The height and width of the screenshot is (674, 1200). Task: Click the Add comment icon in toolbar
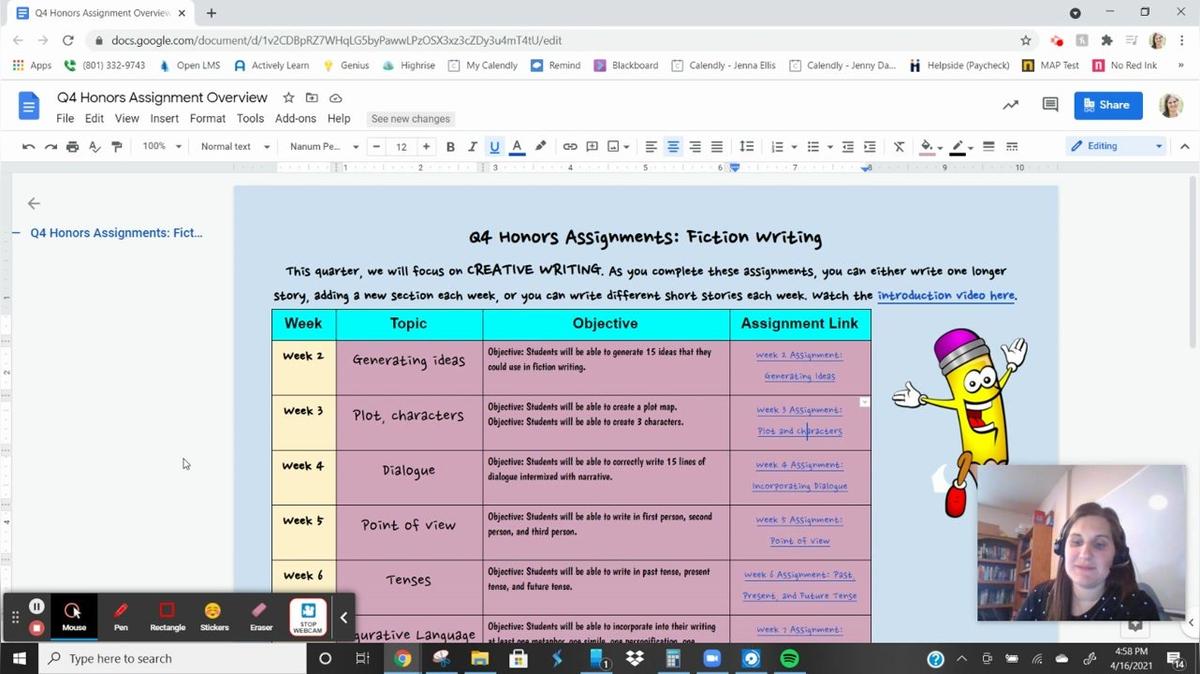tap(592, 146)
